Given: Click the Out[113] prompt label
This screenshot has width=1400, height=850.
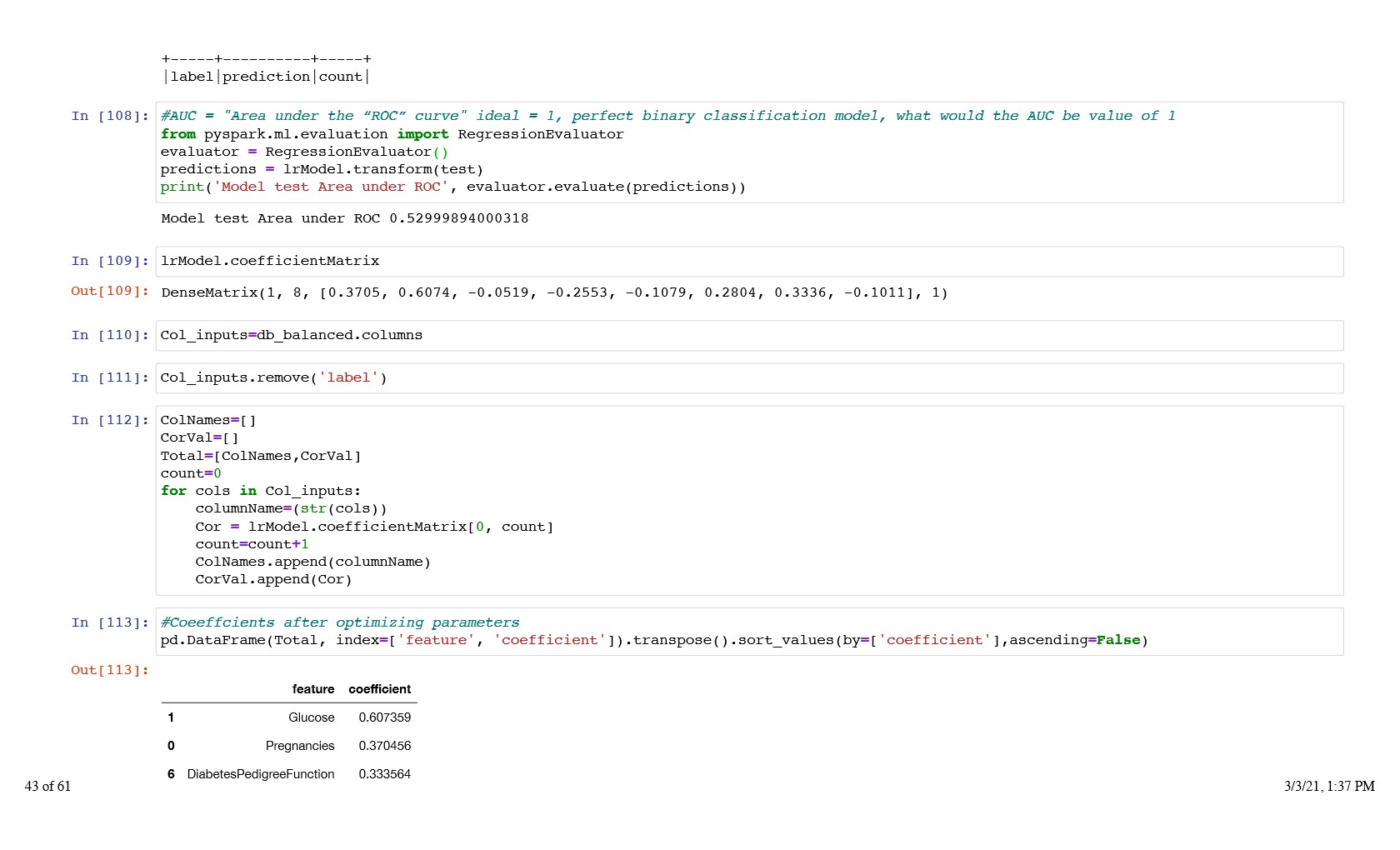Looking at the screenshot, I should (109, 670).
